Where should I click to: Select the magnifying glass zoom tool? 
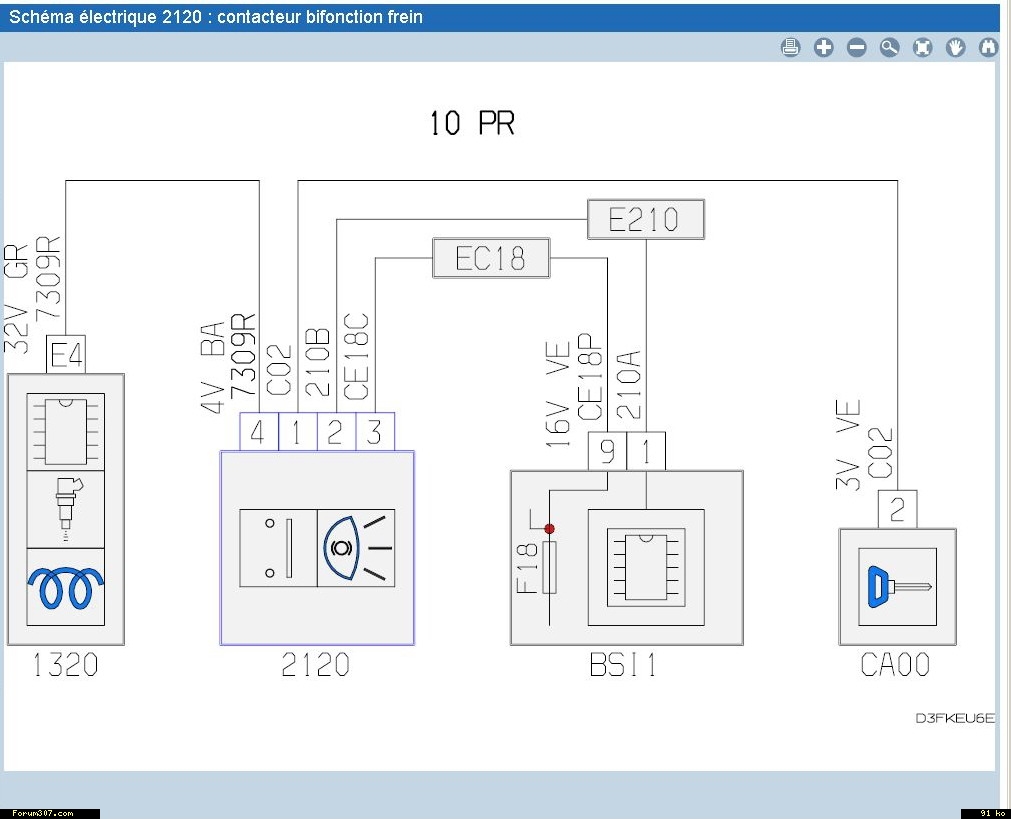click(890, 47)
